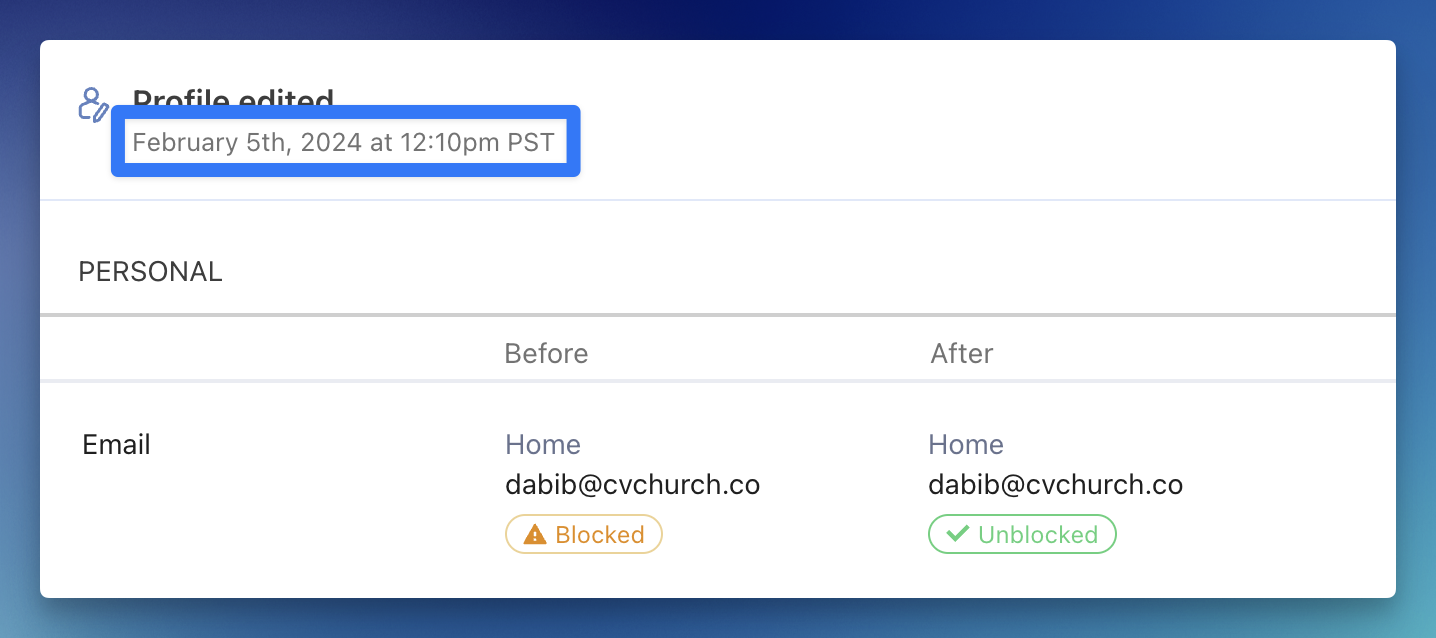Open the email address in After column

click(x=1055, y=486)
